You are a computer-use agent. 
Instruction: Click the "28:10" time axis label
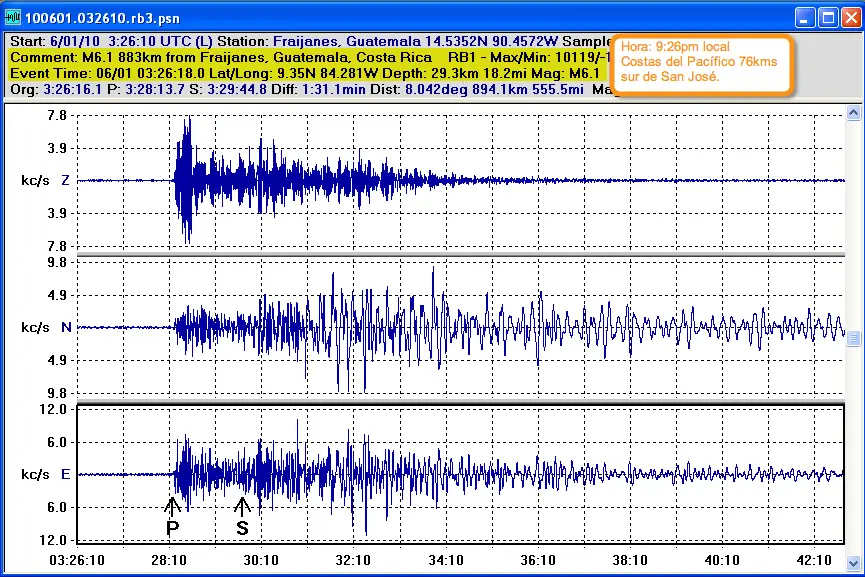tap(169, 560)
